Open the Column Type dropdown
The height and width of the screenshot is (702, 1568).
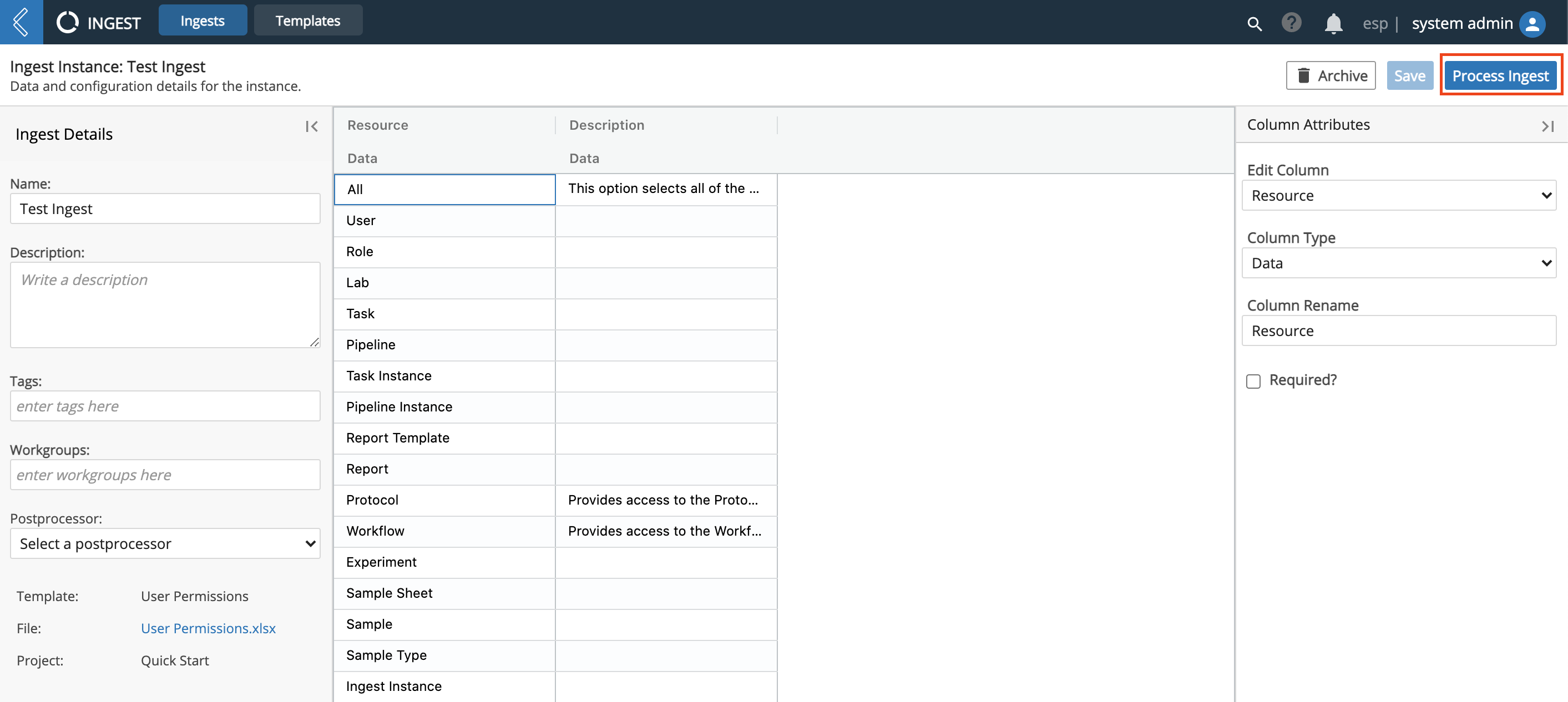pos(1398,262)
